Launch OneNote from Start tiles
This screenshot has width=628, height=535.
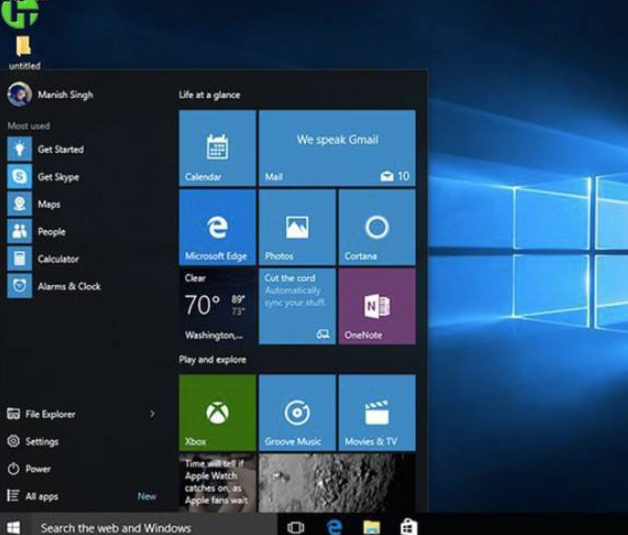click(x=376, y=306)
